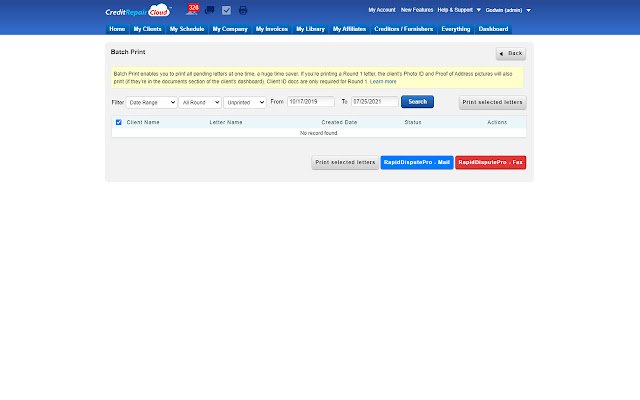Open the My Library tab

coord(311,29)
